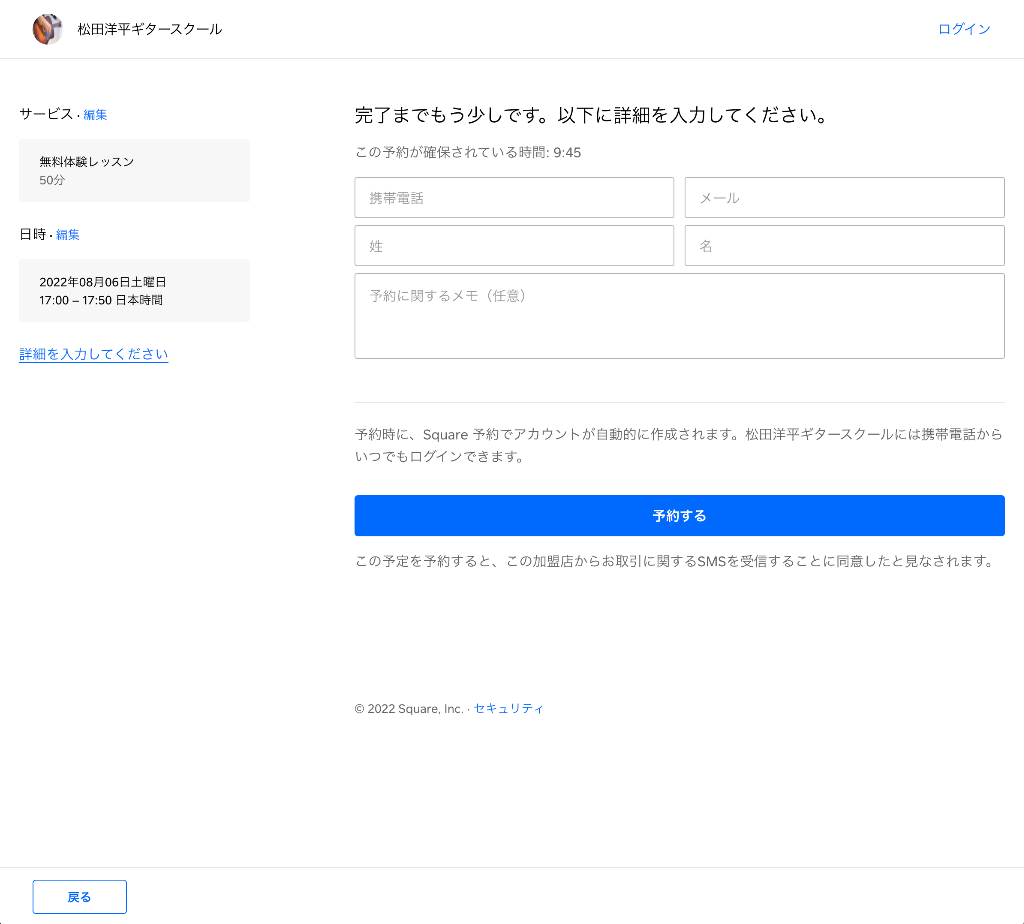The width and height of the screenshot is (1024, 924).
Task: Click the 完了までもう少しです heading
Action: (x=592, y=115)
